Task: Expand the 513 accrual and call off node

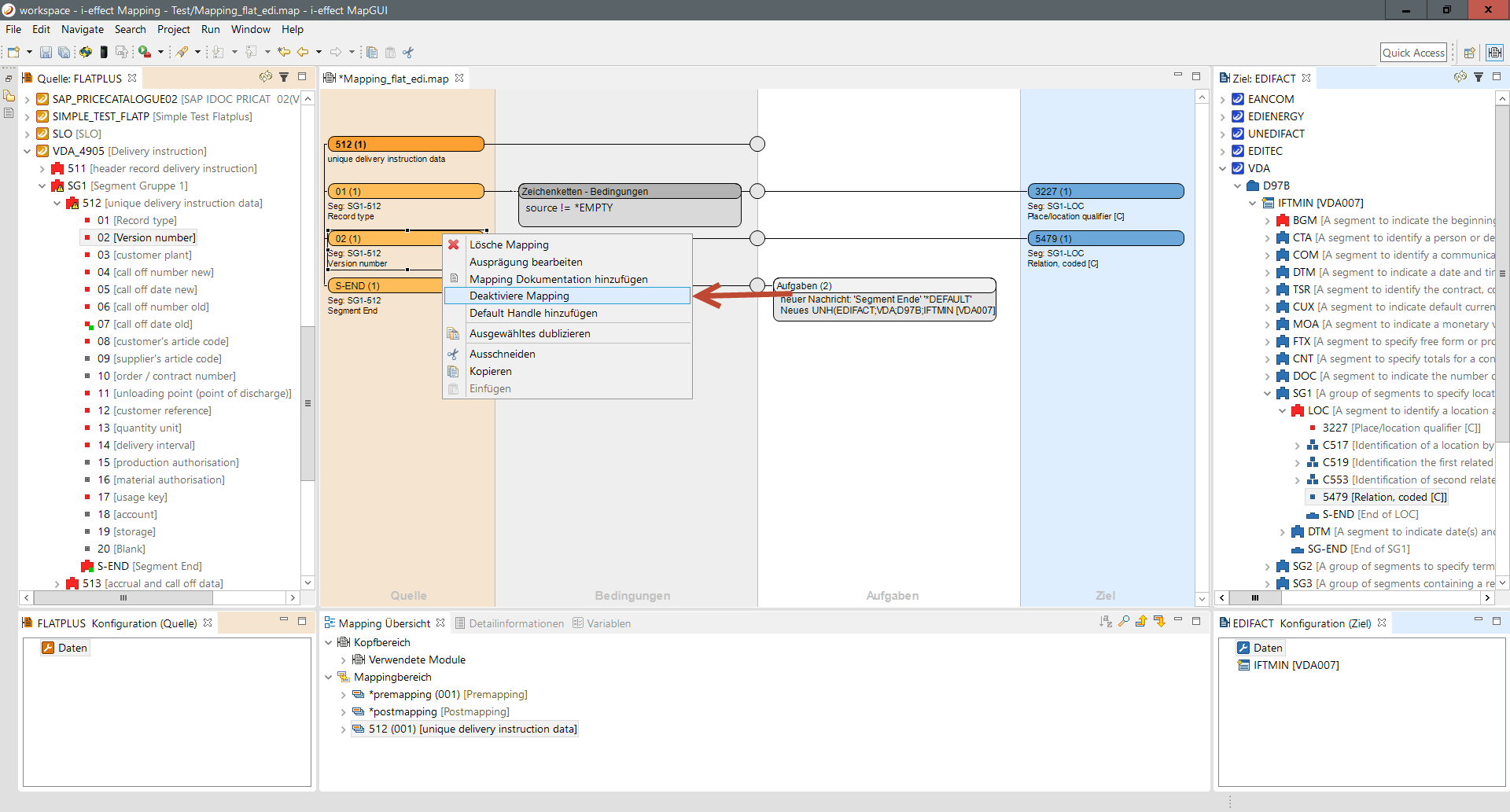Action: 57,584
